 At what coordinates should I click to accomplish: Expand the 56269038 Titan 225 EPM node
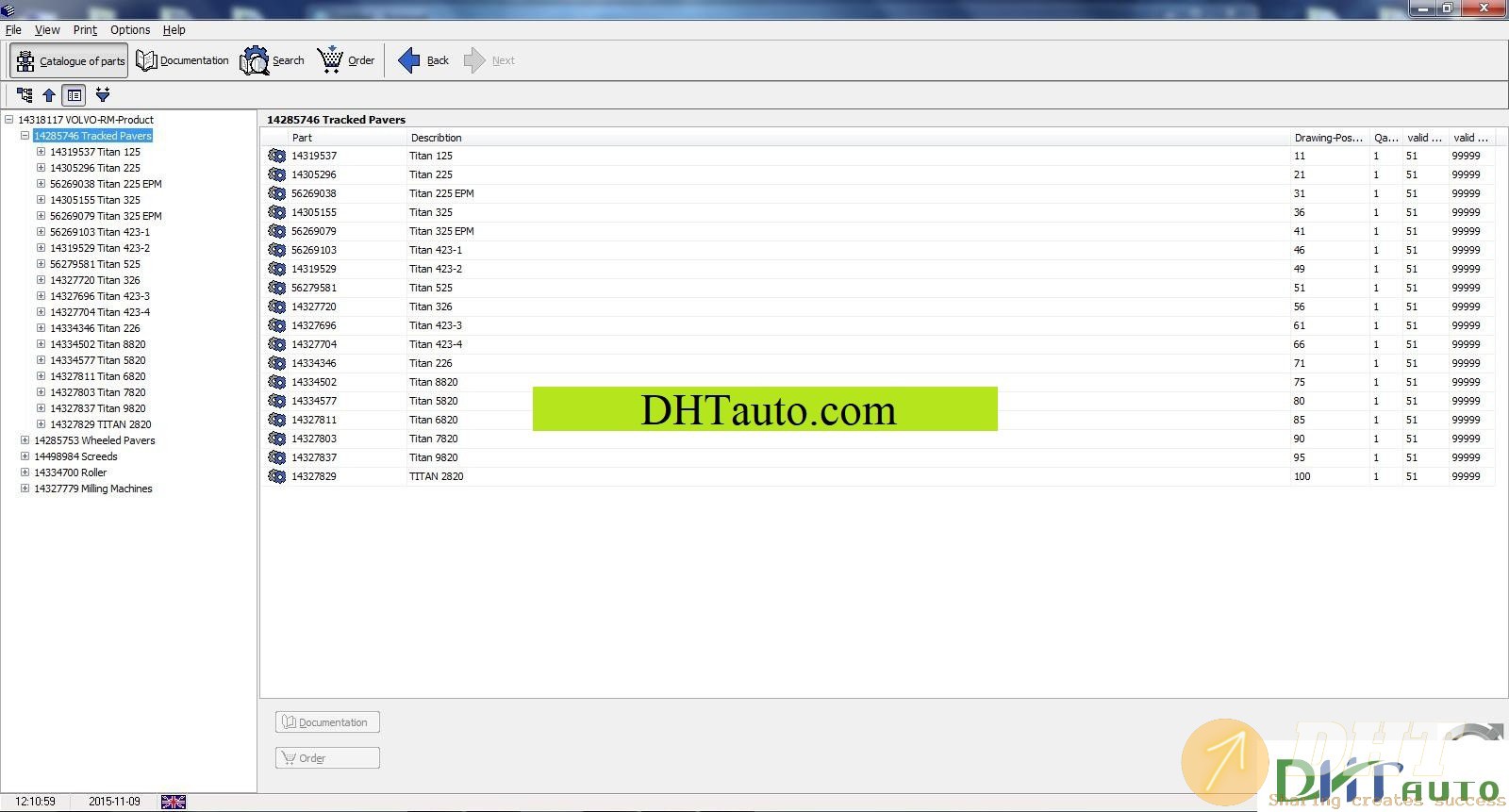[41, 184]
